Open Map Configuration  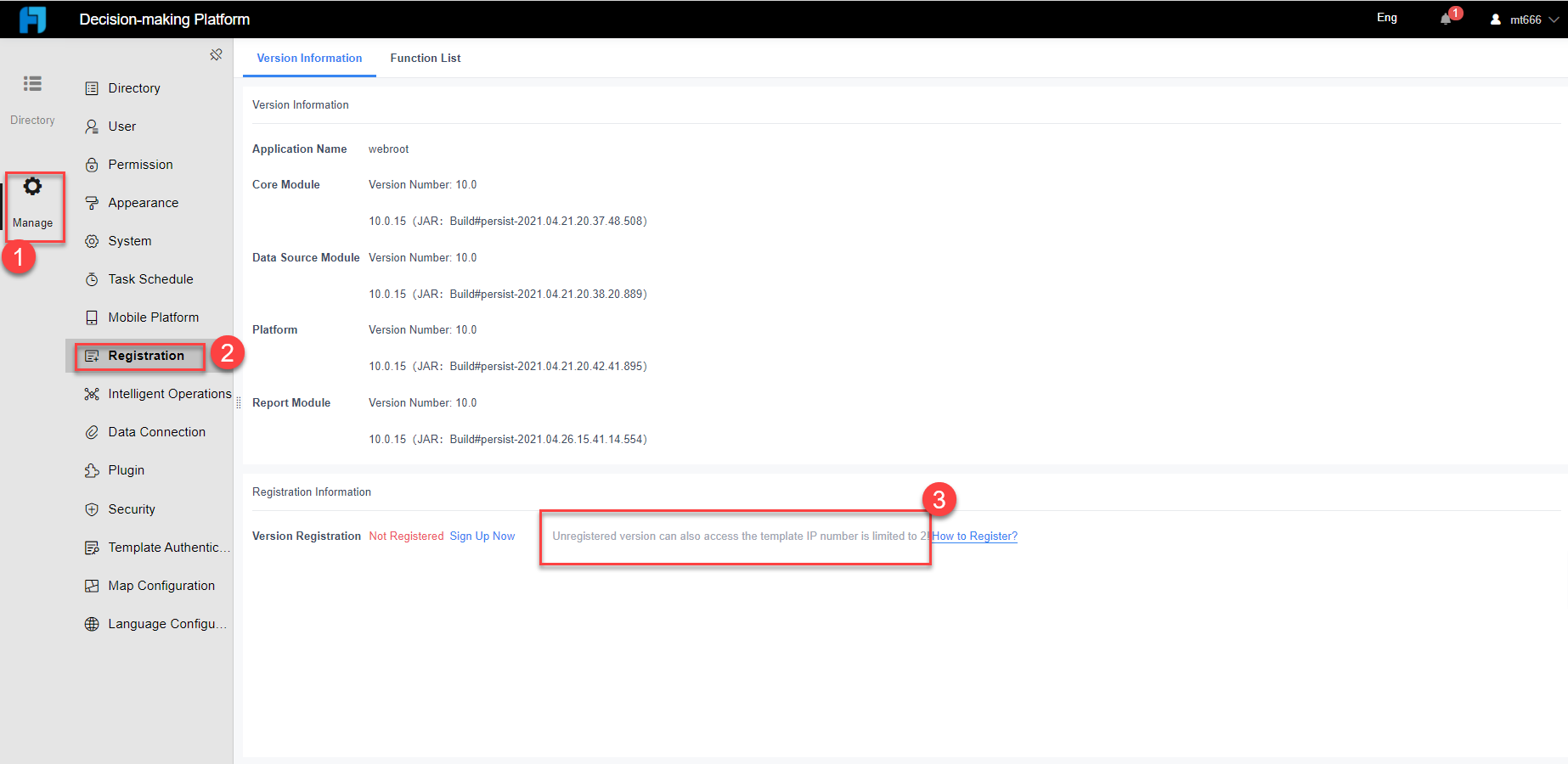[x=161, y=585]
